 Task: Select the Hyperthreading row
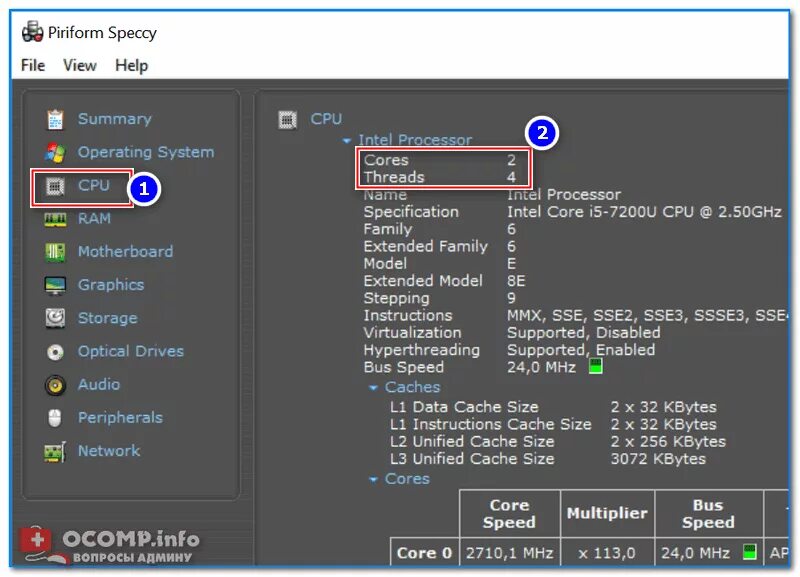pos(509,350)
